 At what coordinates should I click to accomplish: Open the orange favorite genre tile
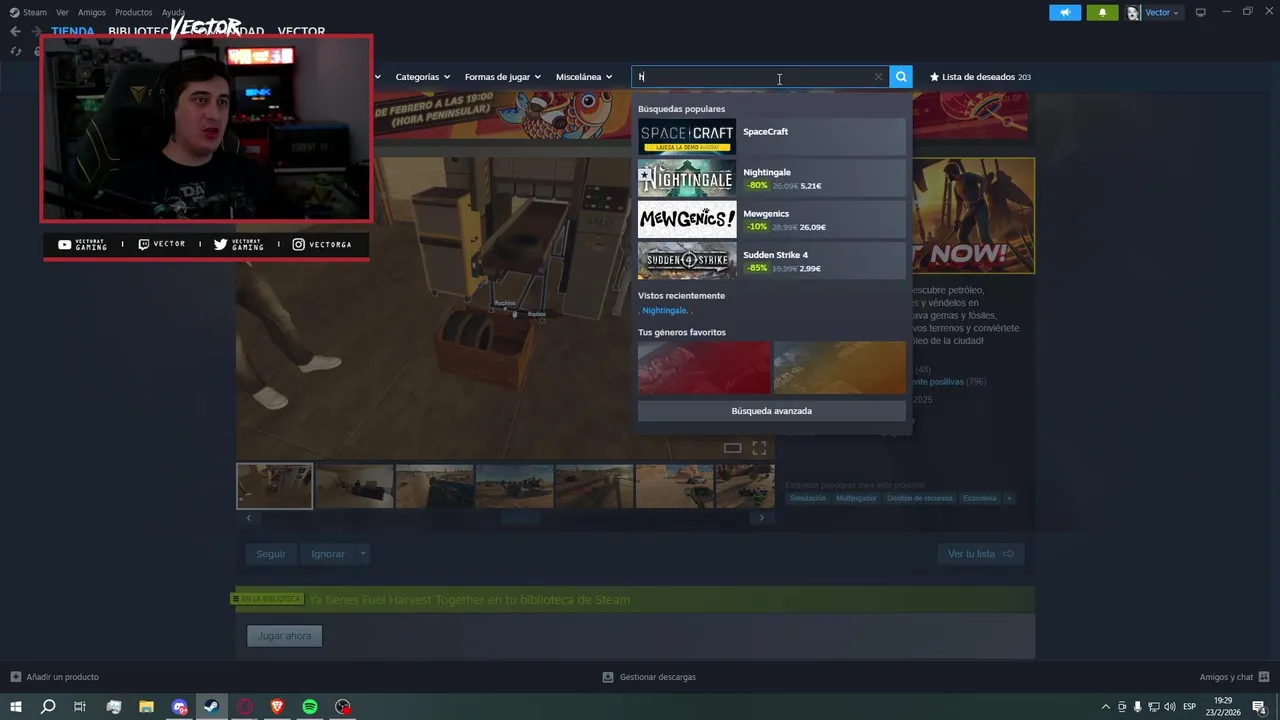[x=840, y=367]
